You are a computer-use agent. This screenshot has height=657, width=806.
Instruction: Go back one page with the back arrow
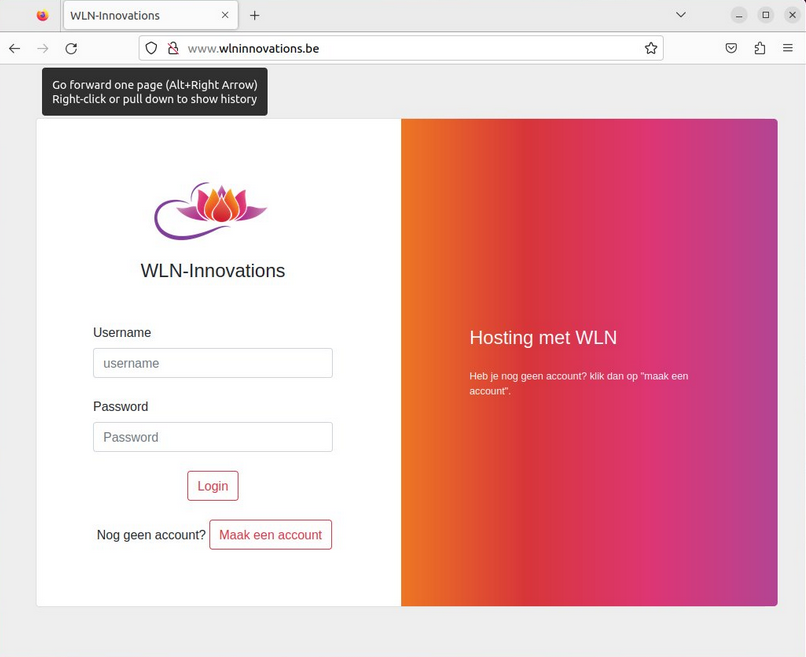tap(14, 48)
